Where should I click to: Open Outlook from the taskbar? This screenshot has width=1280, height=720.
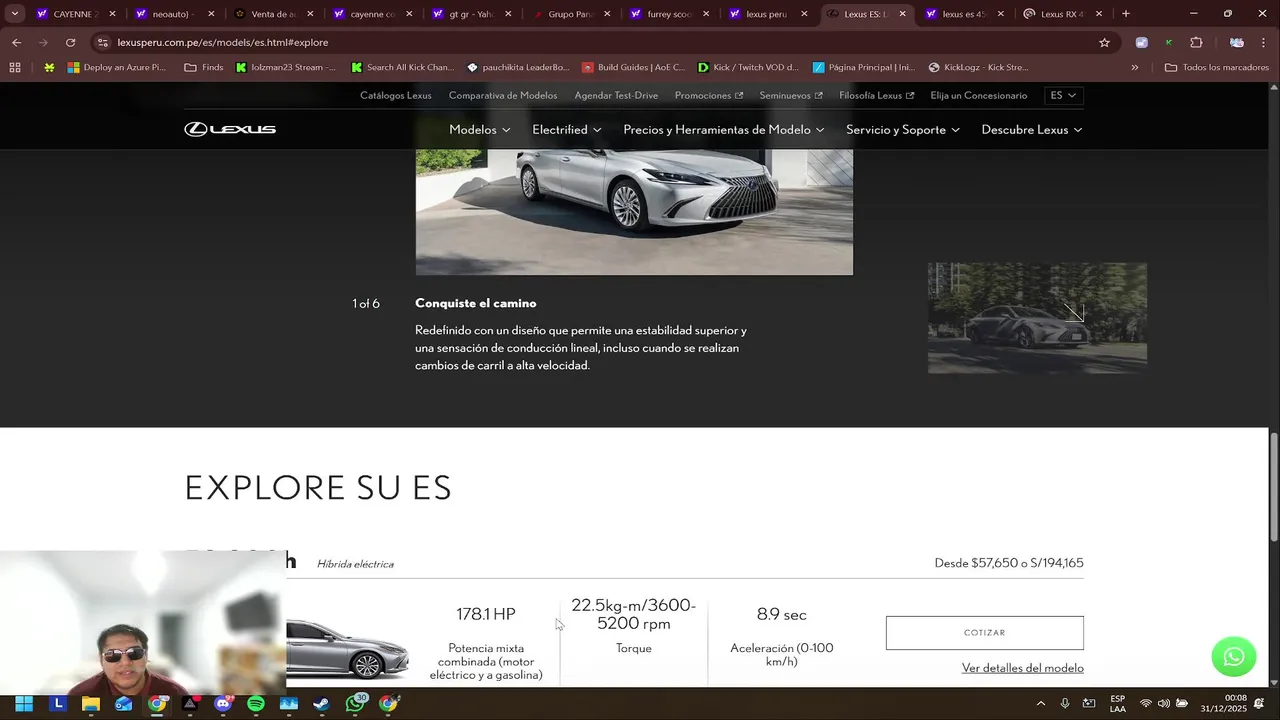pyautogui.click(x=124, y=704)
